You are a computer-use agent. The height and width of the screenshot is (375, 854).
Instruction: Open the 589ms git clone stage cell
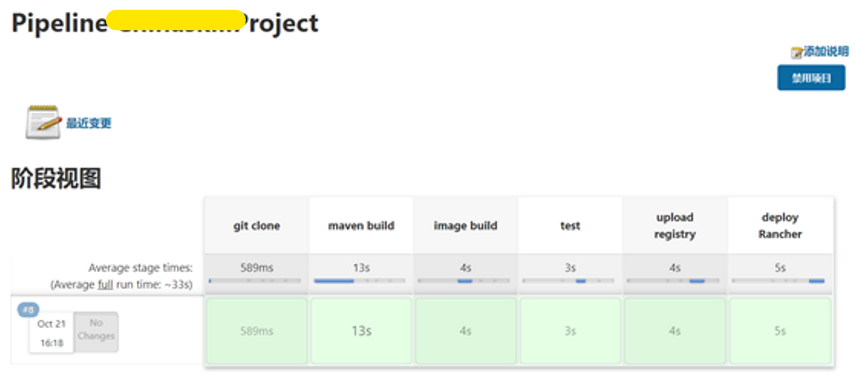tap(257, 331)
